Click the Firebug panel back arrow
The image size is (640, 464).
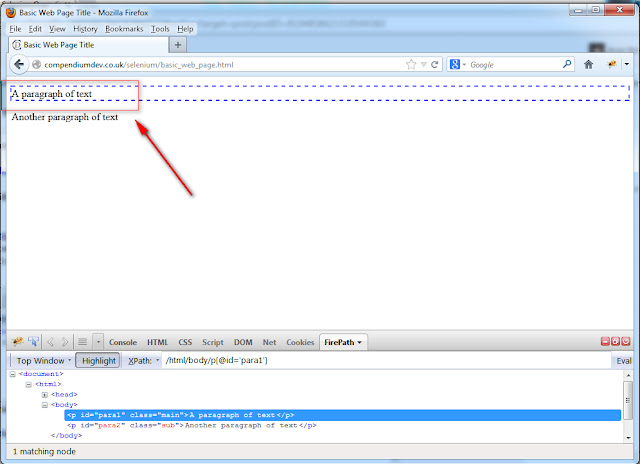pyautogui.click(x=51, y=342)
